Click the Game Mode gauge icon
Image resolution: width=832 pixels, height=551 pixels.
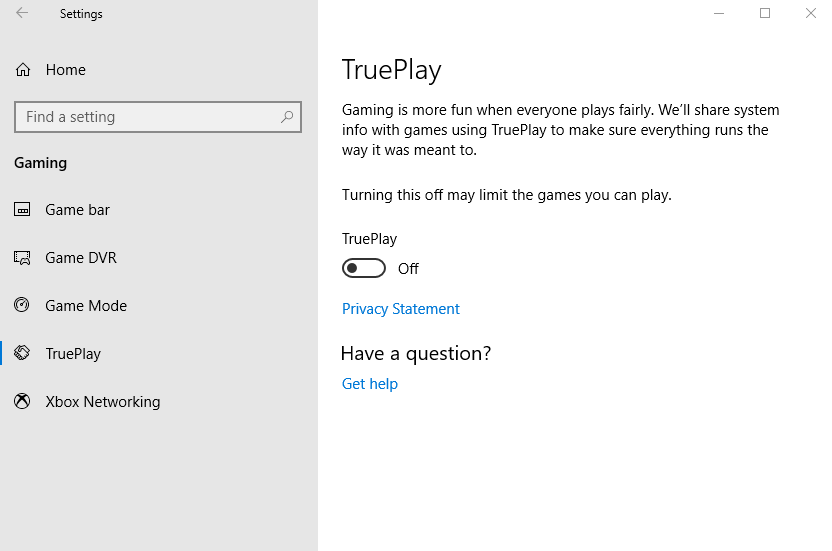(x=22, y=306)
